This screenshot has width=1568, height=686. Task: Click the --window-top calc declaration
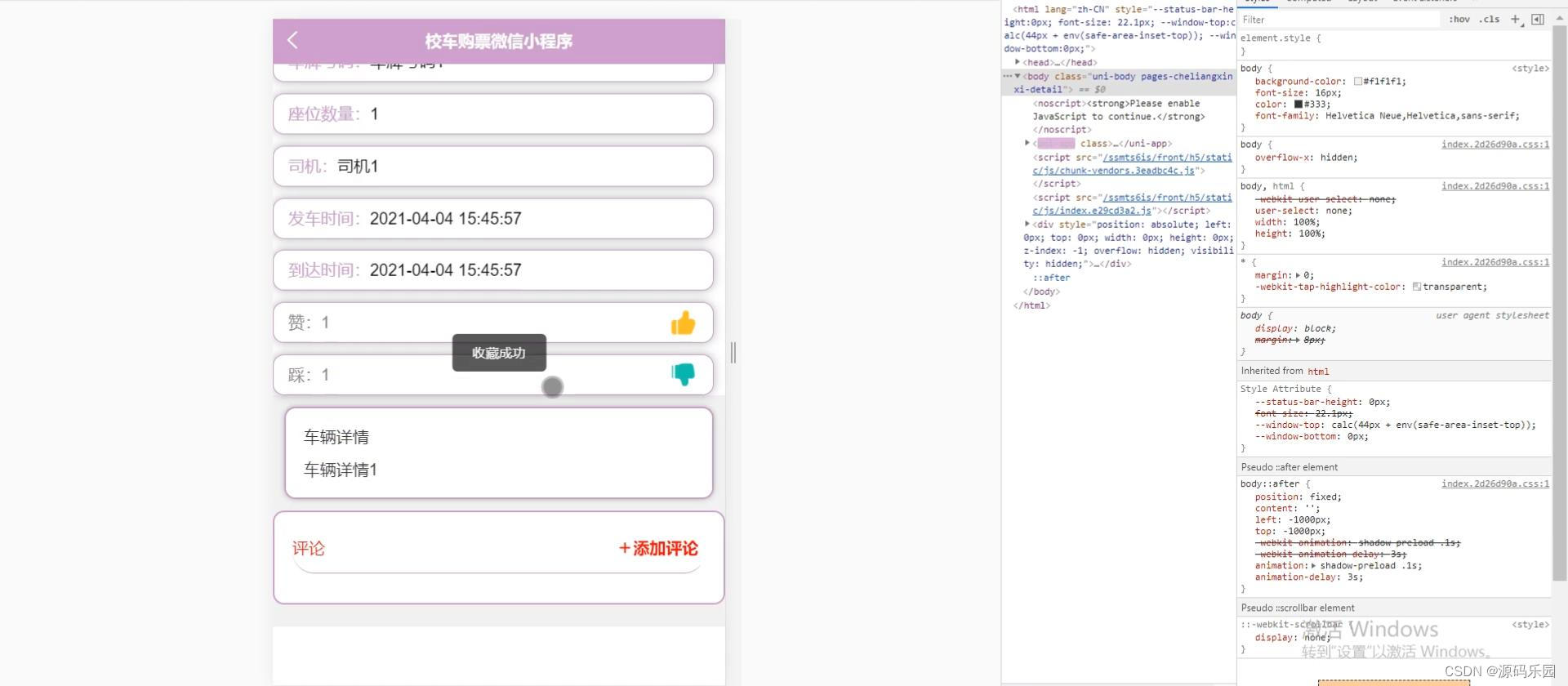click(1395, 425)
